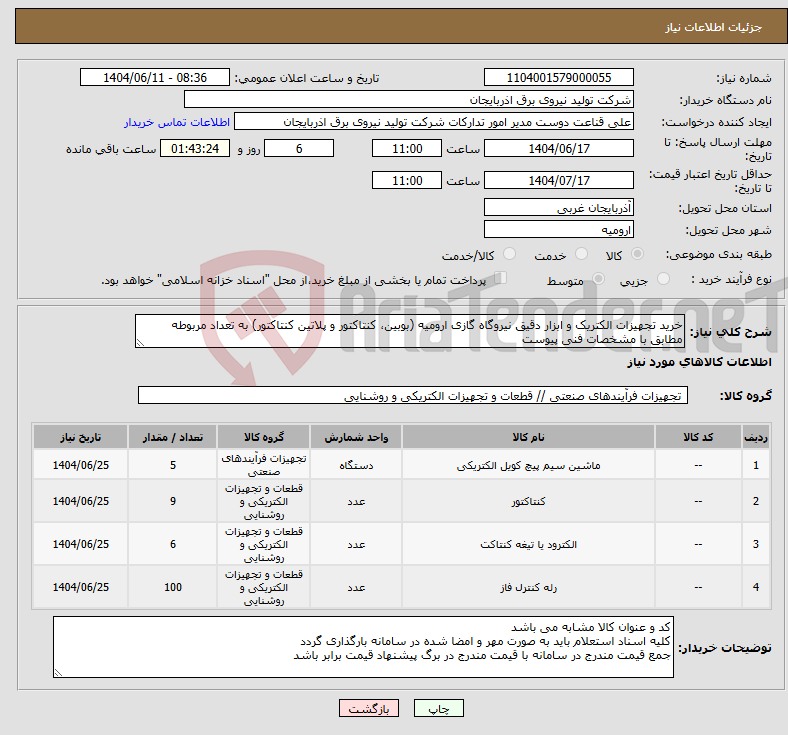Click the unit دستگاه cell in row 1

click(356, 465)
